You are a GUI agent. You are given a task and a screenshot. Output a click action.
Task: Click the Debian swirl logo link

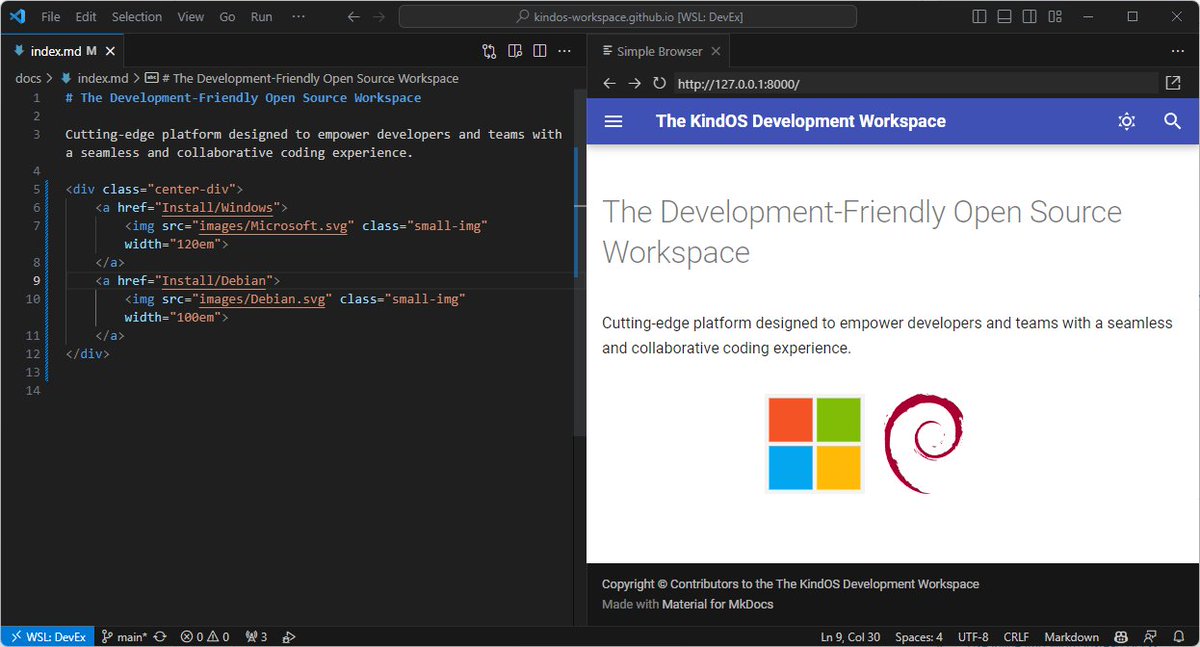click(x=924, y=443)
